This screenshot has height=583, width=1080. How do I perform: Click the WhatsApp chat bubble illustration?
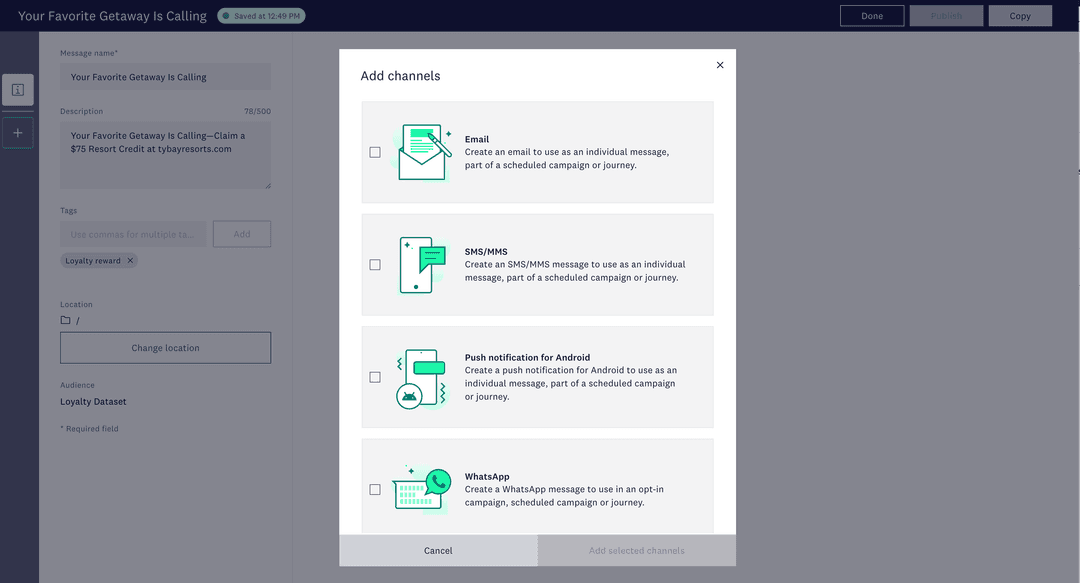pyautogui.click(x=420, y=489)
